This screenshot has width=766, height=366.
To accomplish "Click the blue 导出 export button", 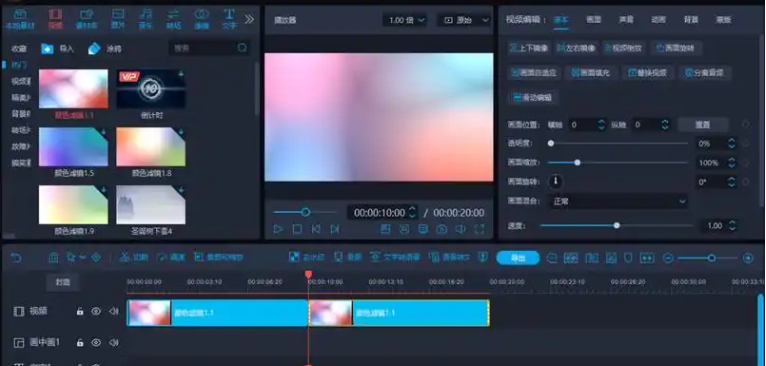I will click(x=518, y=258).
